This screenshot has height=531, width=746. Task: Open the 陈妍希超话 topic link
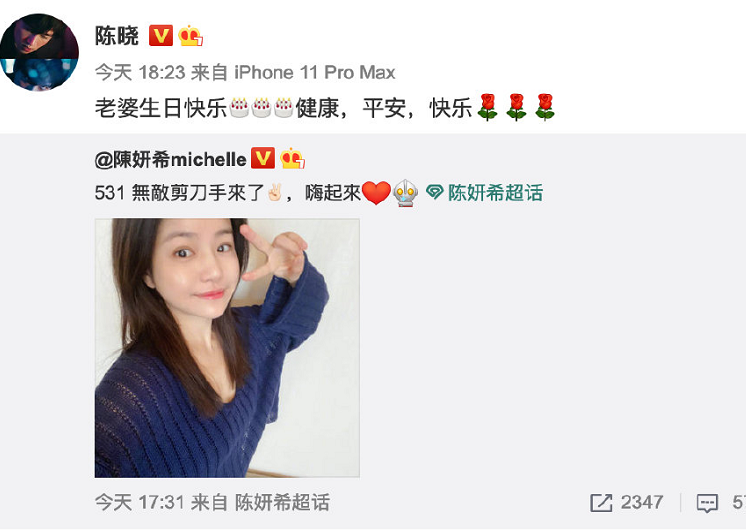point(495,193)
